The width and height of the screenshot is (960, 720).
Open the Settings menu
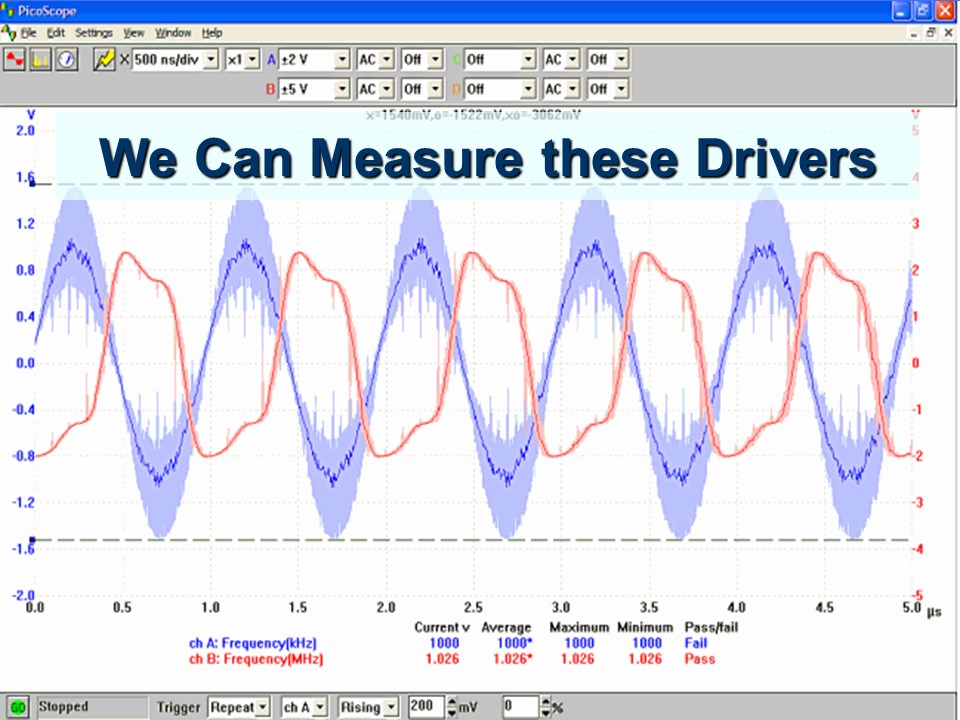click(94, 33)
